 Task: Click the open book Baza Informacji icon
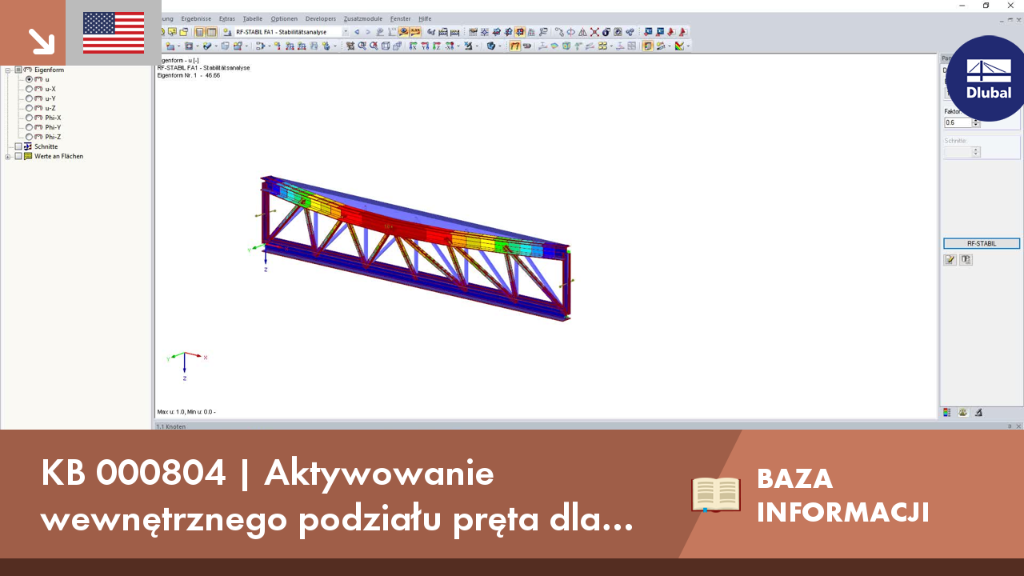(716, 494)
